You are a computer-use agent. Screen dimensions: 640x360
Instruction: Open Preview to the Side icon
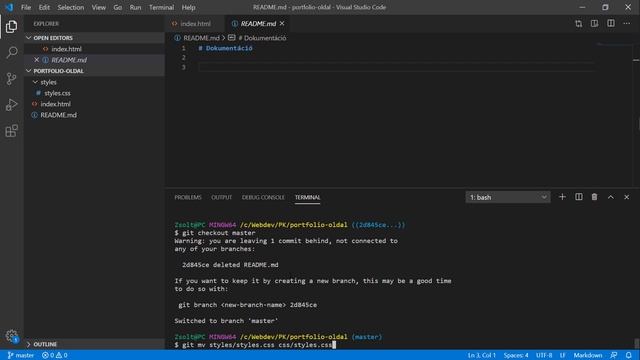(x=594, y=24)
